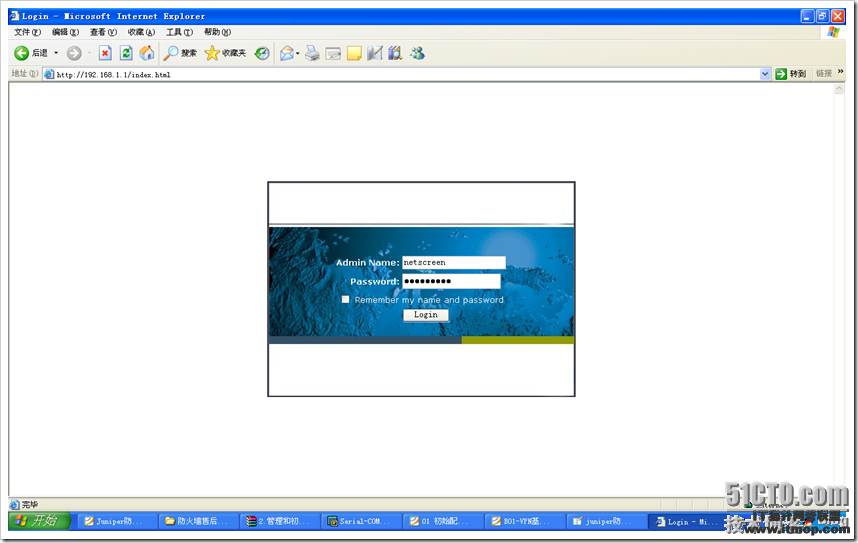Stop loading with the red X icon

[x=105, y=53]
